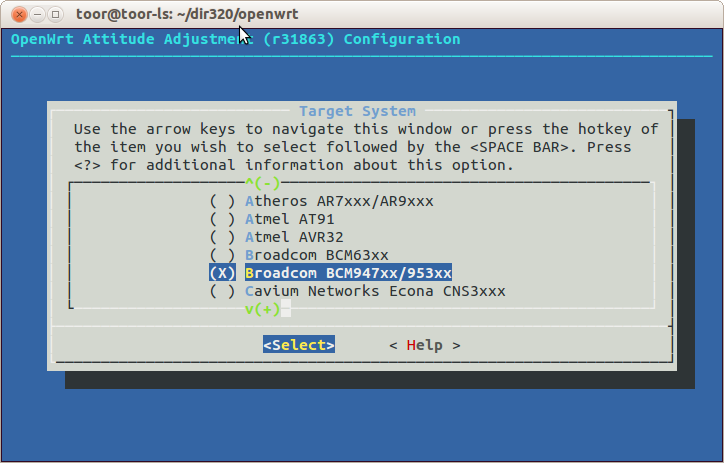Click the Broadcom BCM63xx label text

click(317, 255)
